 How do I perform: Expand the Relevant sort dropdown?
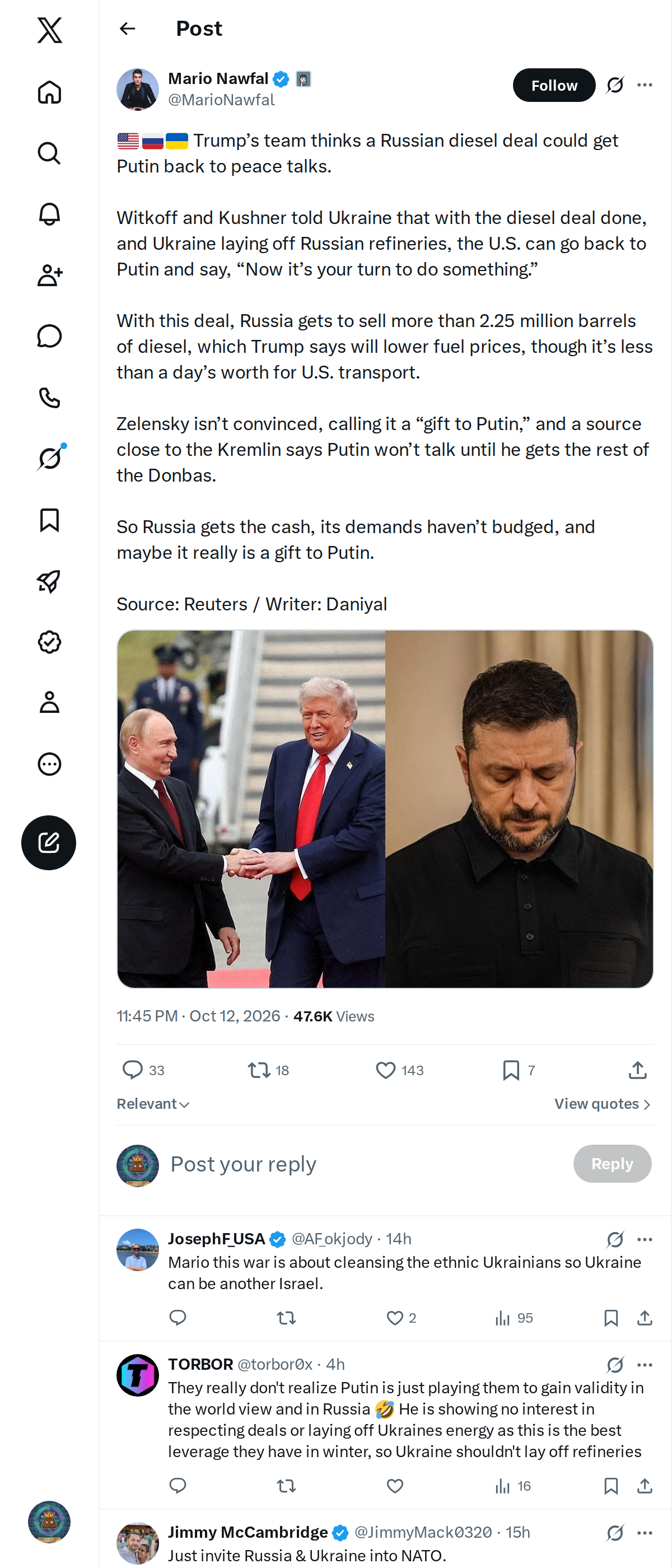click(153, 1104)
